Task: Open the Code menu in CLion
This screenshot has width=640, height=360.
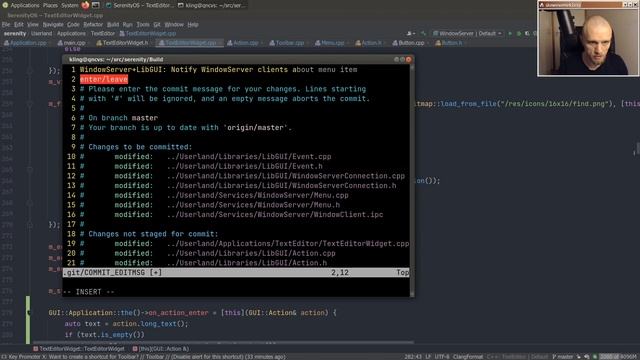Action: 73,24
